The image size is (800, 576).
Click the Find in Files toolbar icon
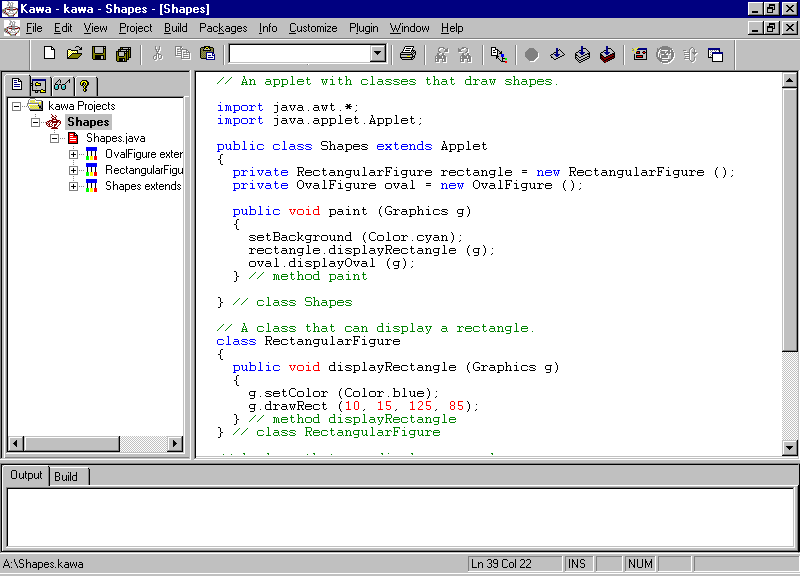(466, 55)
